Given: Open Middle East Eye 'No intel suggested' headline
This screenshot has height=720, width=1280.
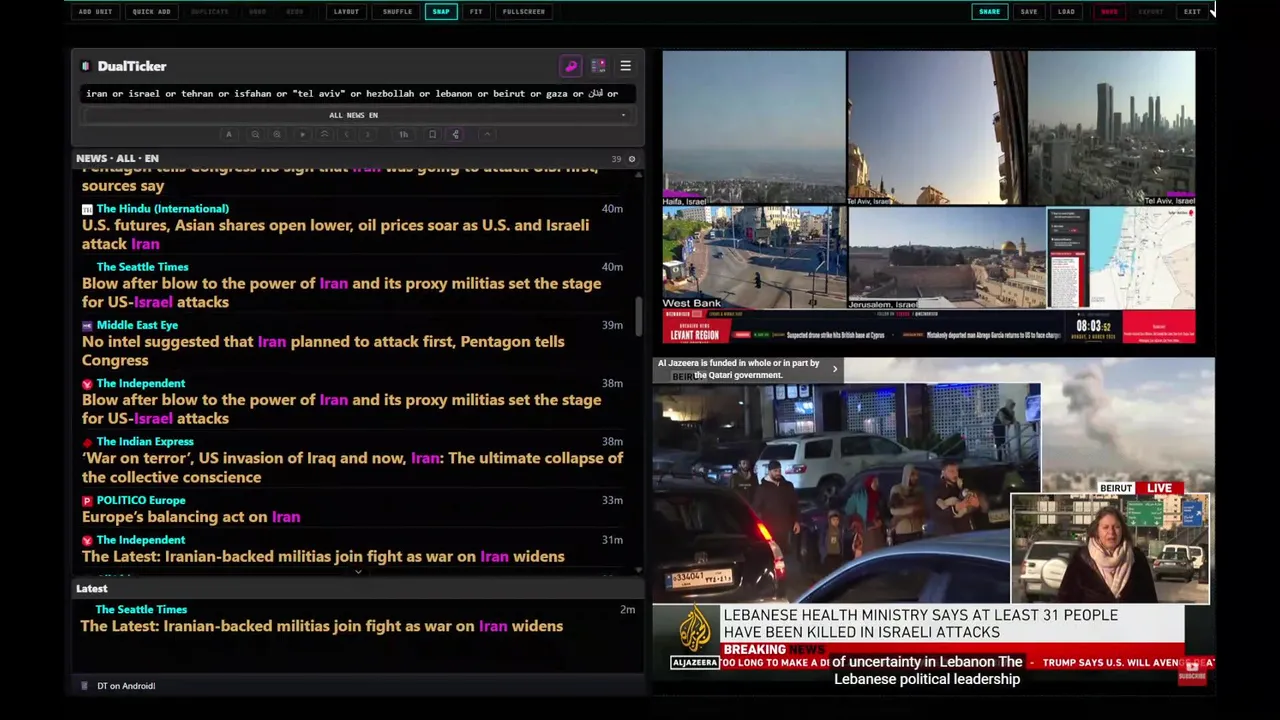Looking at the screenshot, I should coord(323,351).
